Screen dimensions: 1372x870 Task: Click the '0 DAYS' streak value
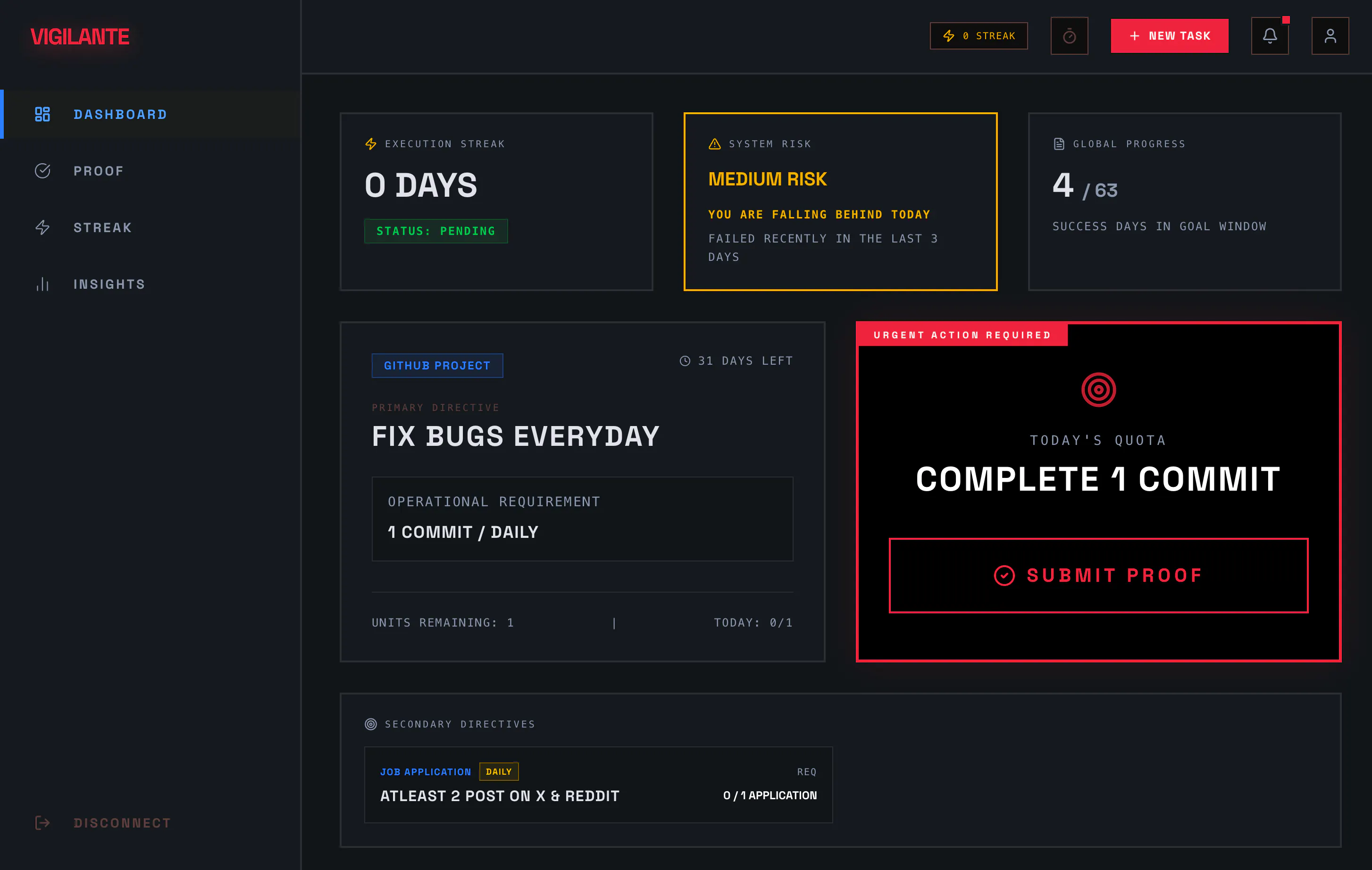421,185
